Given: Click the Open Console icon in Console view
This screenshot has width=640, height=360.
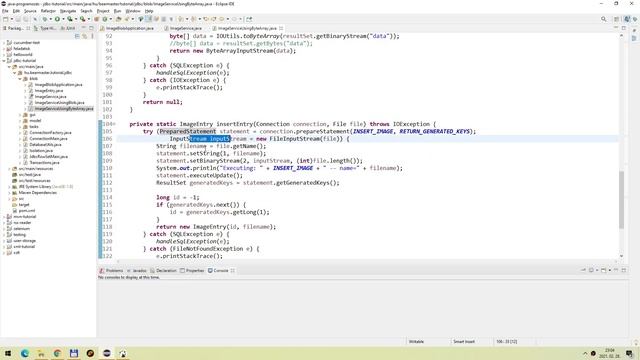Looking at the screenshot, I should pyautogui.click(x=603, y=270).
